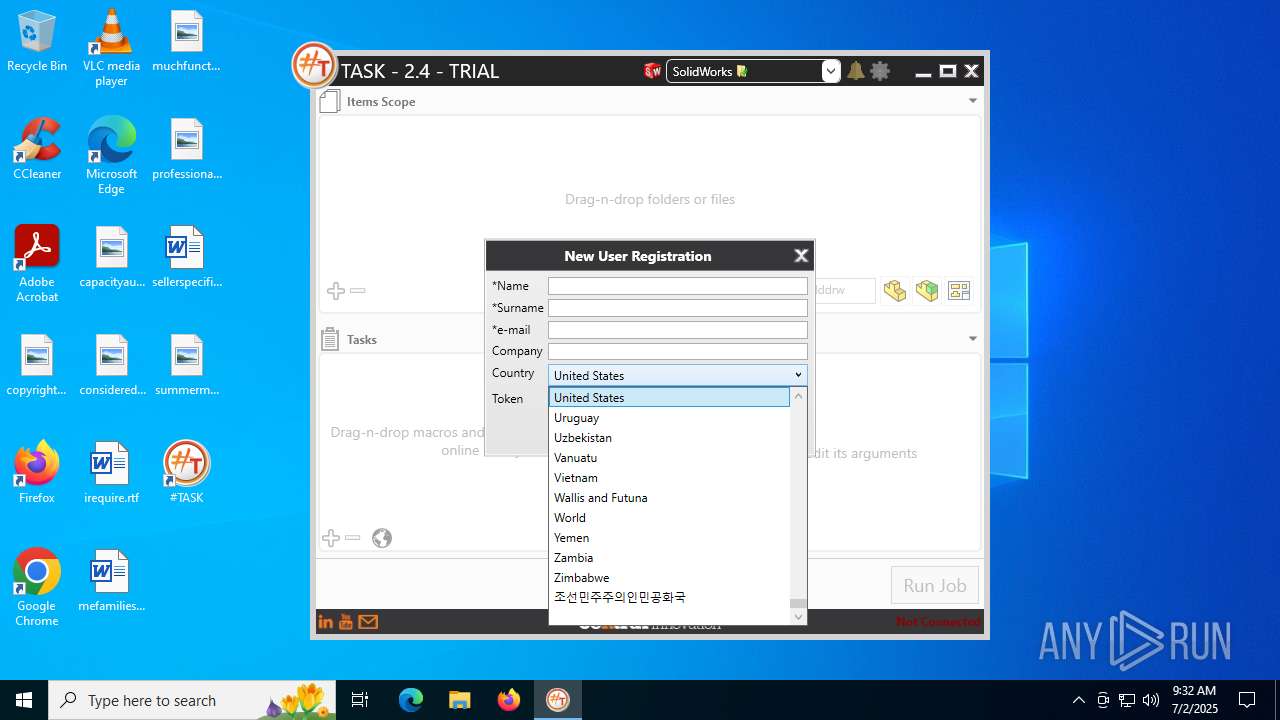Image resolution: width=1280 pixels, height=720 pixels.
Task: Click the Company input field
Action: coord(678,352)
